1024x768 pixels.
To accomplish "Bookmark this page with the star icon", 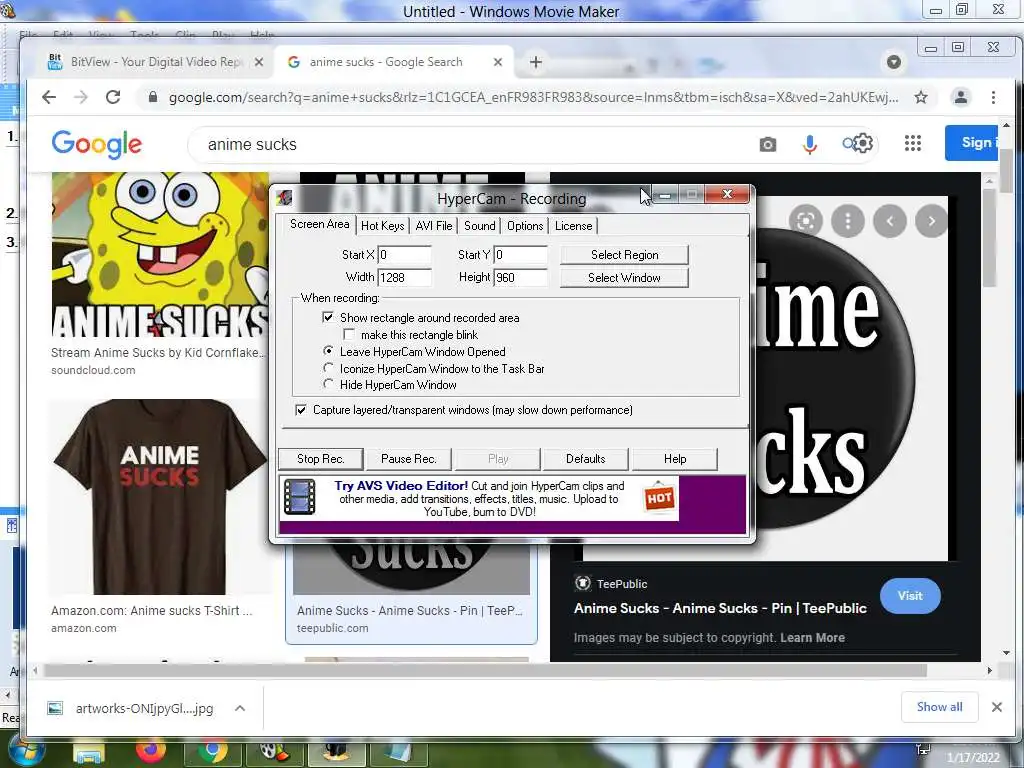I will tap(921, 97).
